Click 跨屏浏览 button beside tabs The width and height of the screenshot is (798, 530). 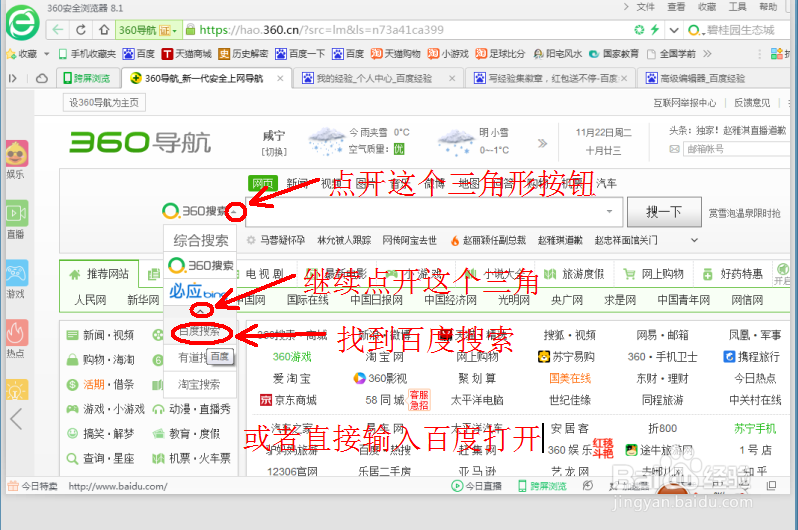(87, 78)
